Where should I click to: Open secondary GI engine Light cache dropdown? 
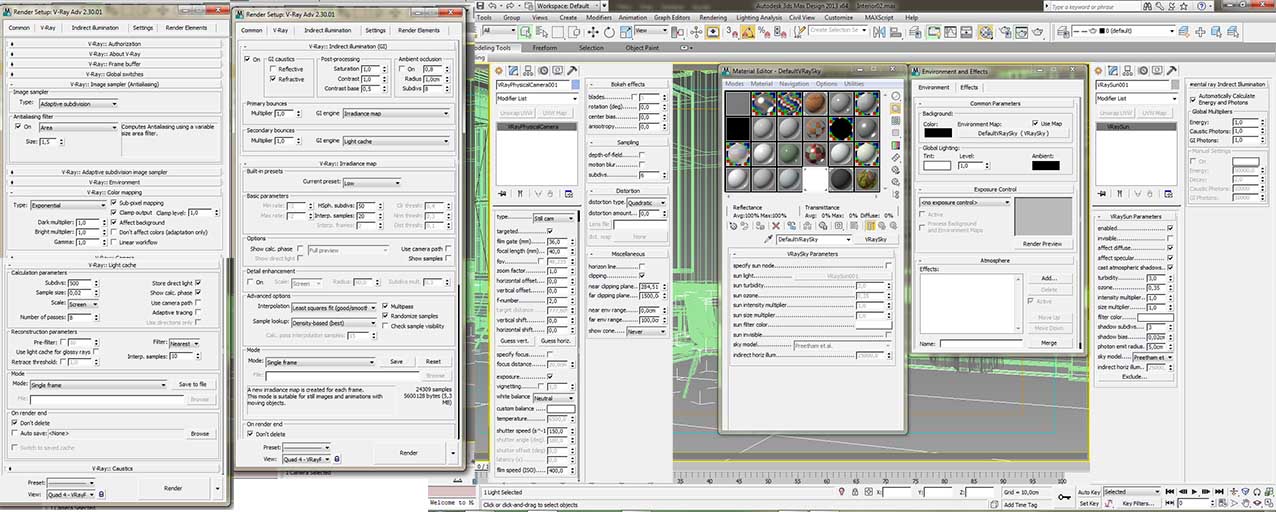point(396,141)
